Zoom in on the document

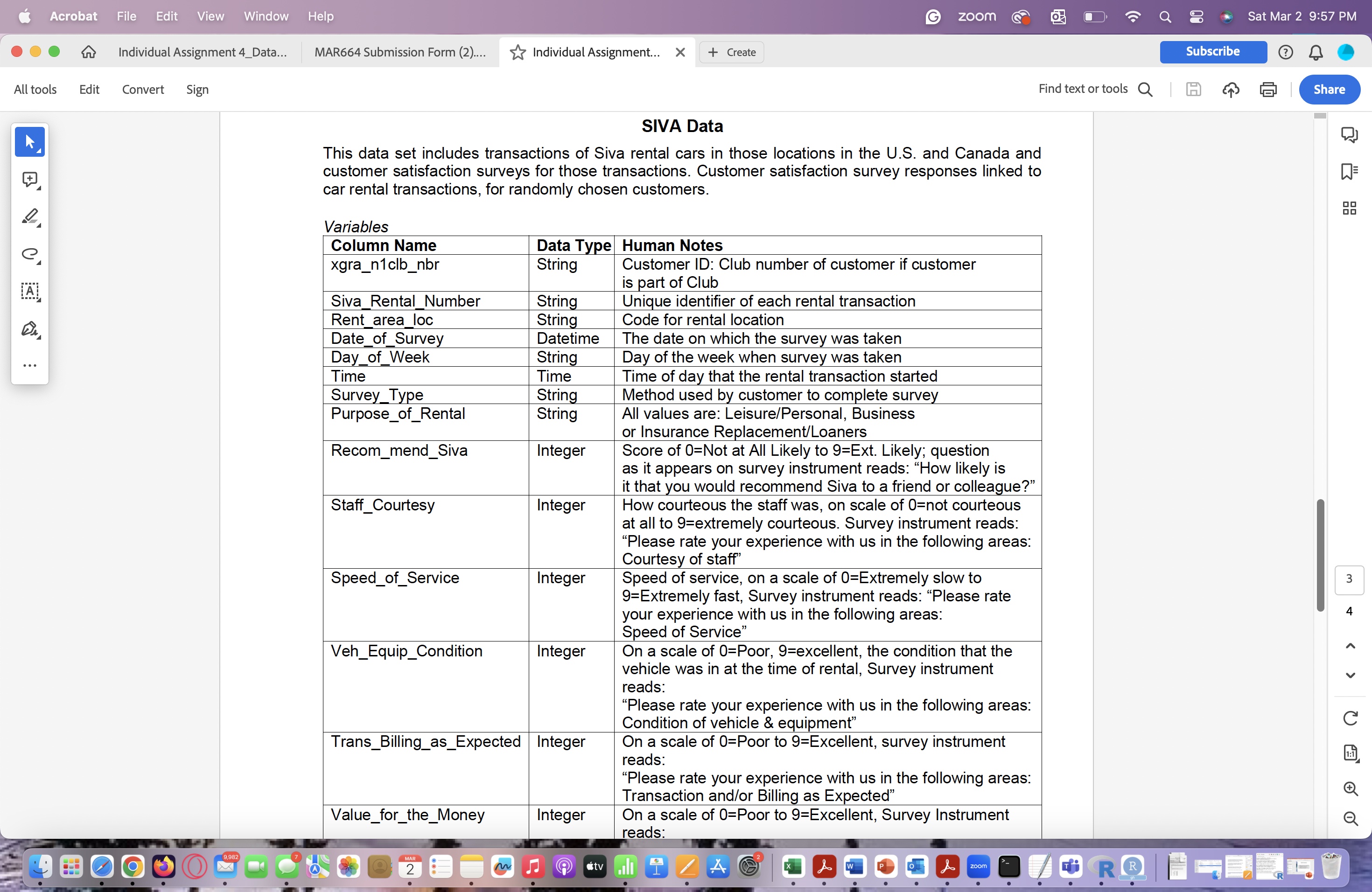tap(1350, 788)
